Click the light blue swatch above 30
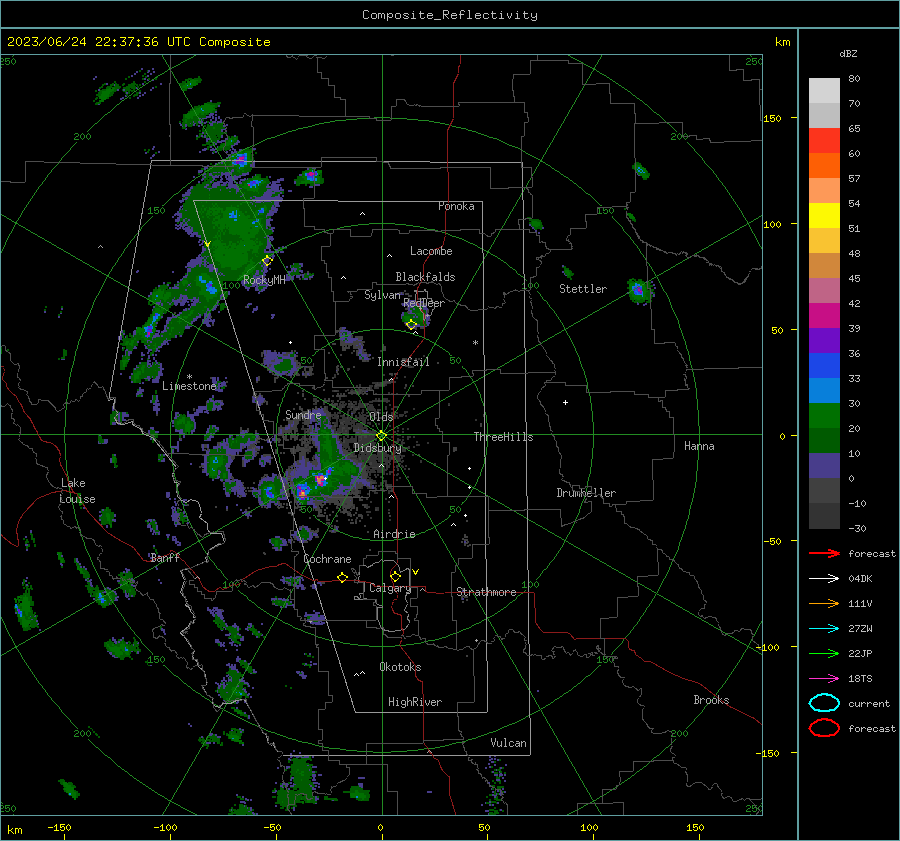The width and height of the screenshot is (900, 841). (x=824, y=390)
